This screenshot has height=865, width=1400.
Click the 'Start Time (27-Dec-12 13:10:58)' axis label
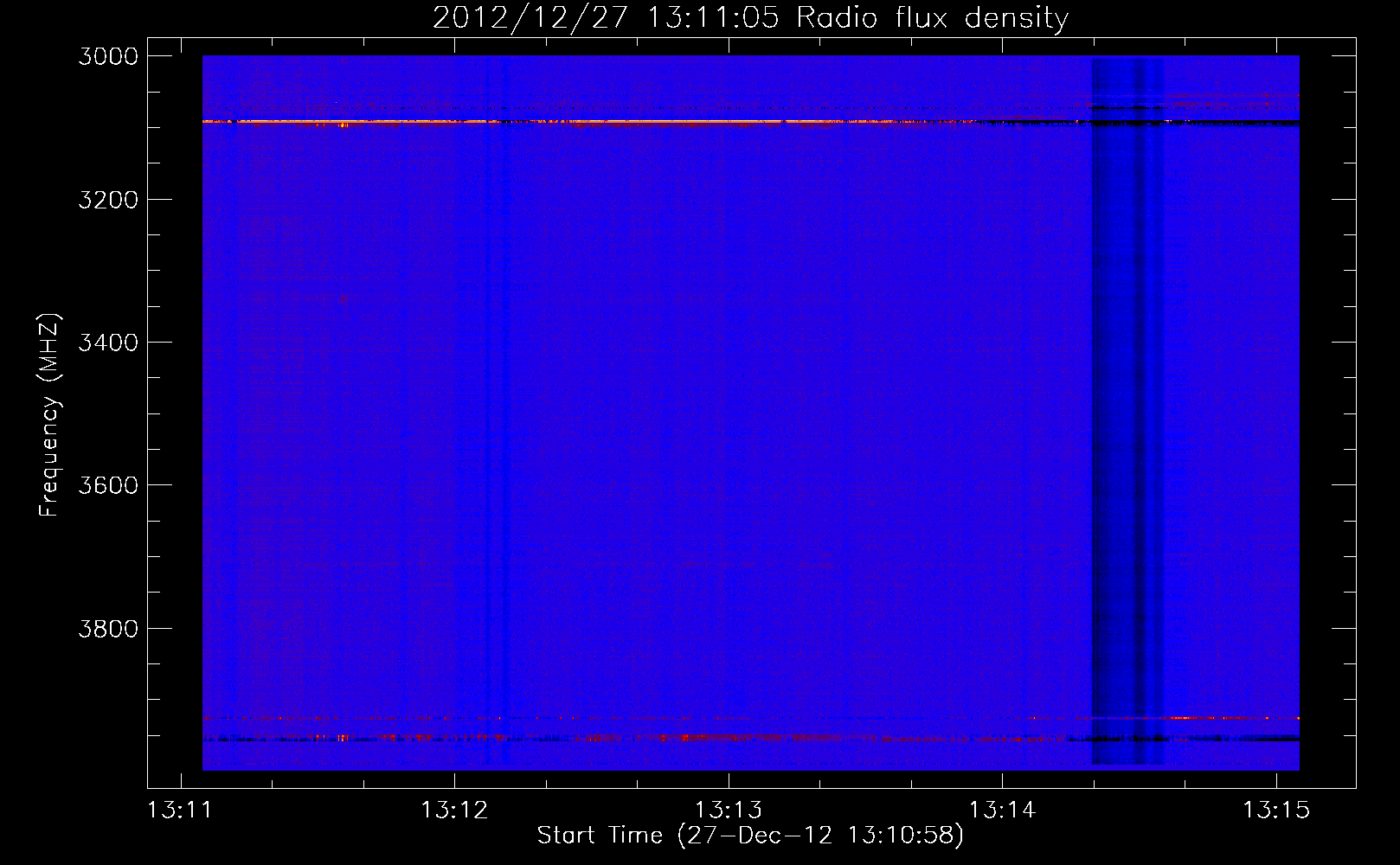pos(750,836)
